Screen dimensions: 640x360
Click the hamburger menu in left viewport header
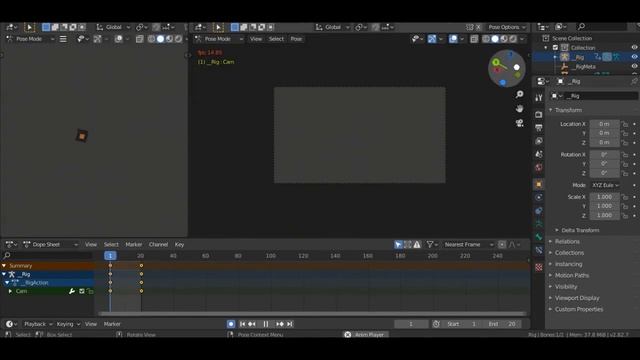63,39
